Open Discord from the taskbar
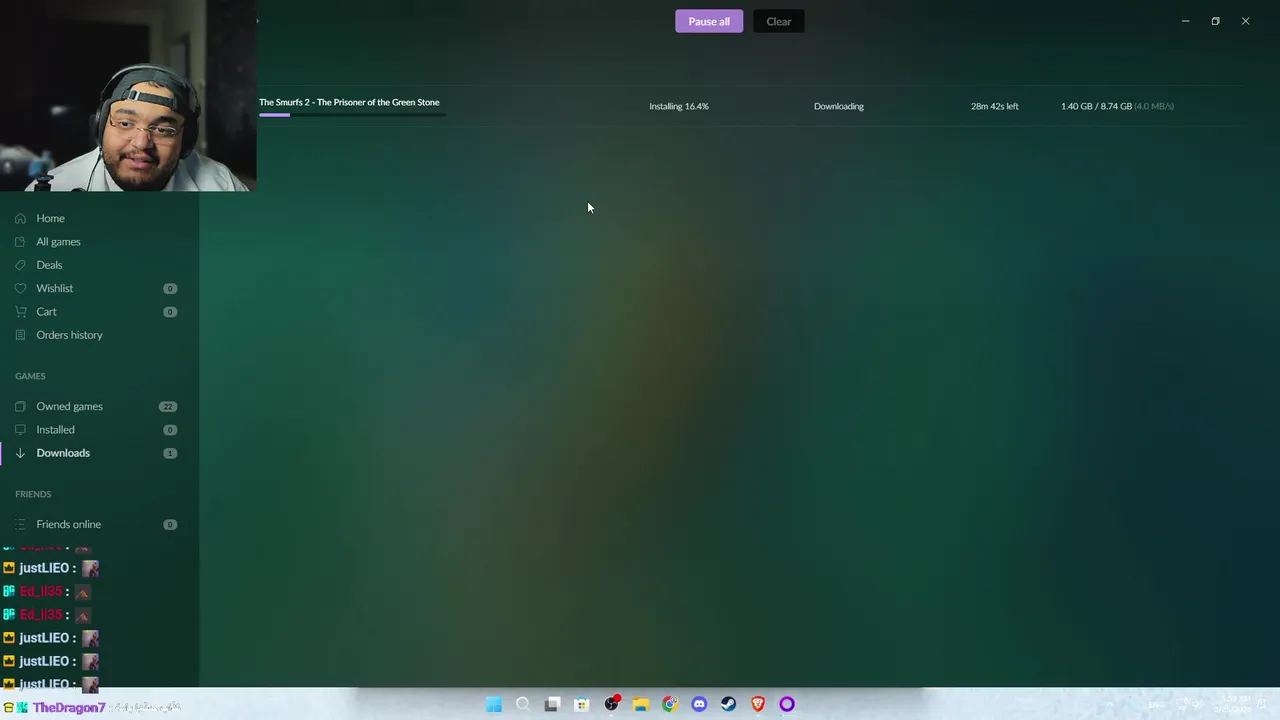The width and height of the screenshot is (1280, 720). (699, 704)
